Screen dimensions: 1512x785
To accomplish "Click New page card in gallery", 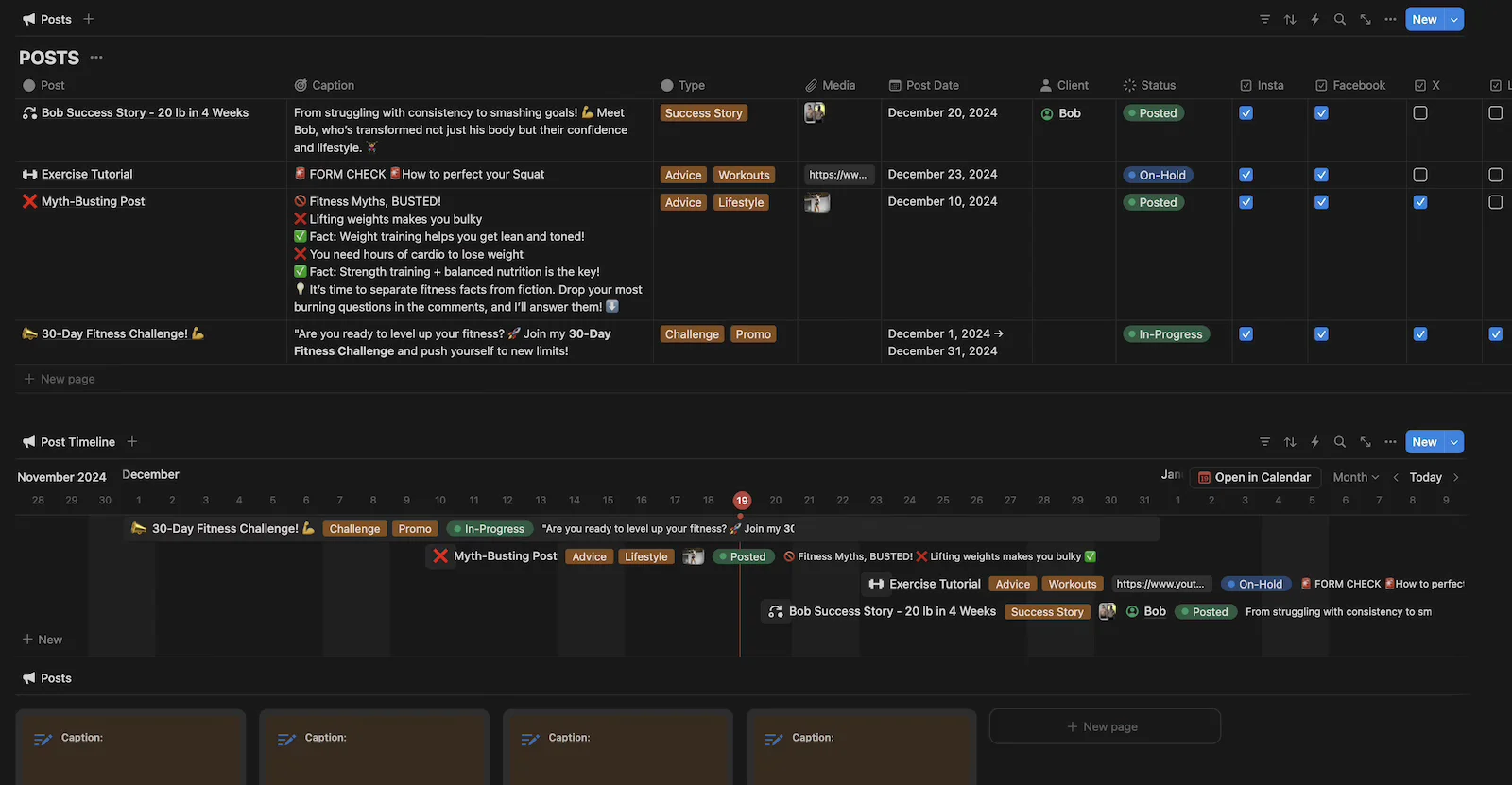I will pos(1105,726).
